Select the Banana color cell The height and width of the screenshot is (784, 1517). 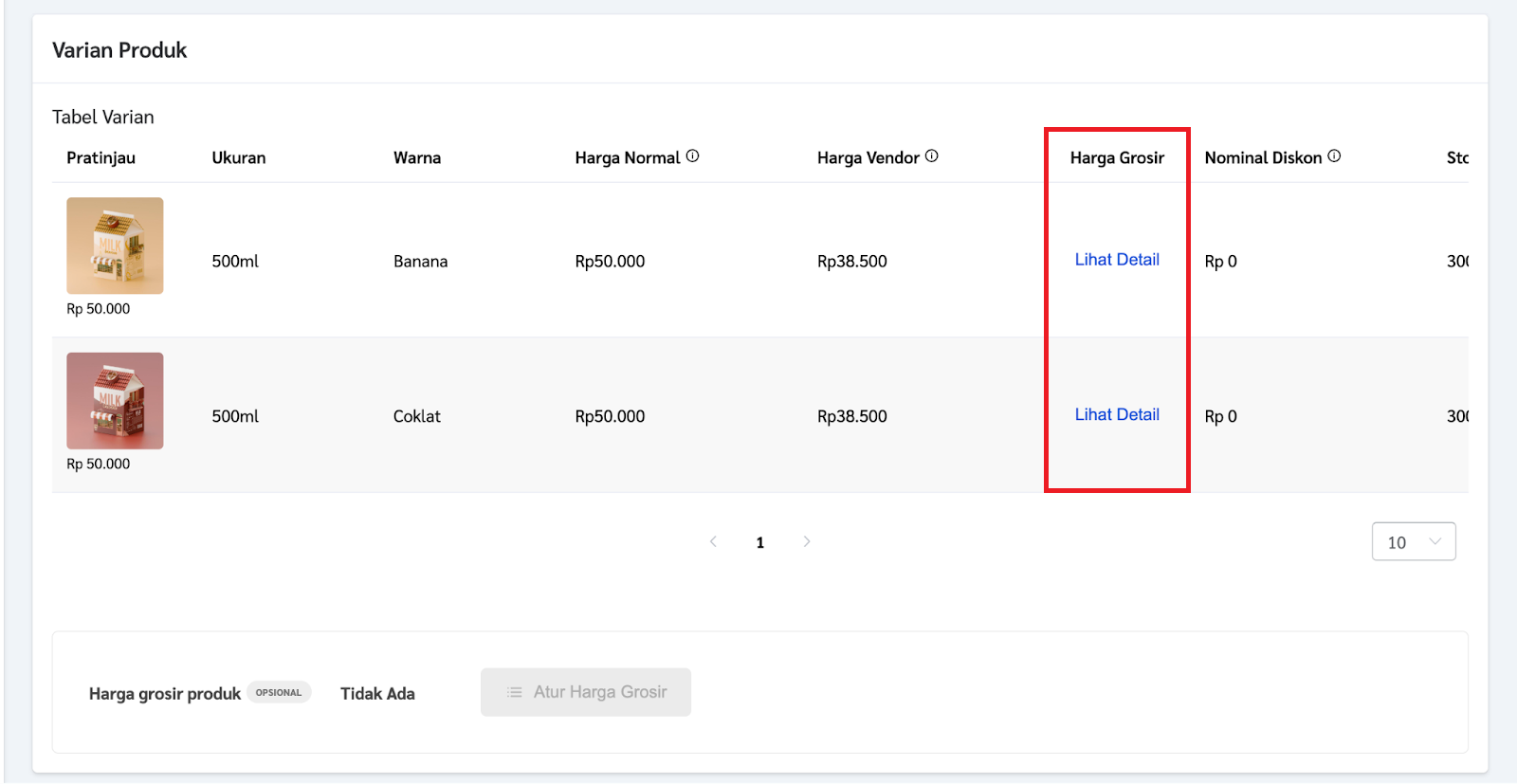click(x=421, y=261)
